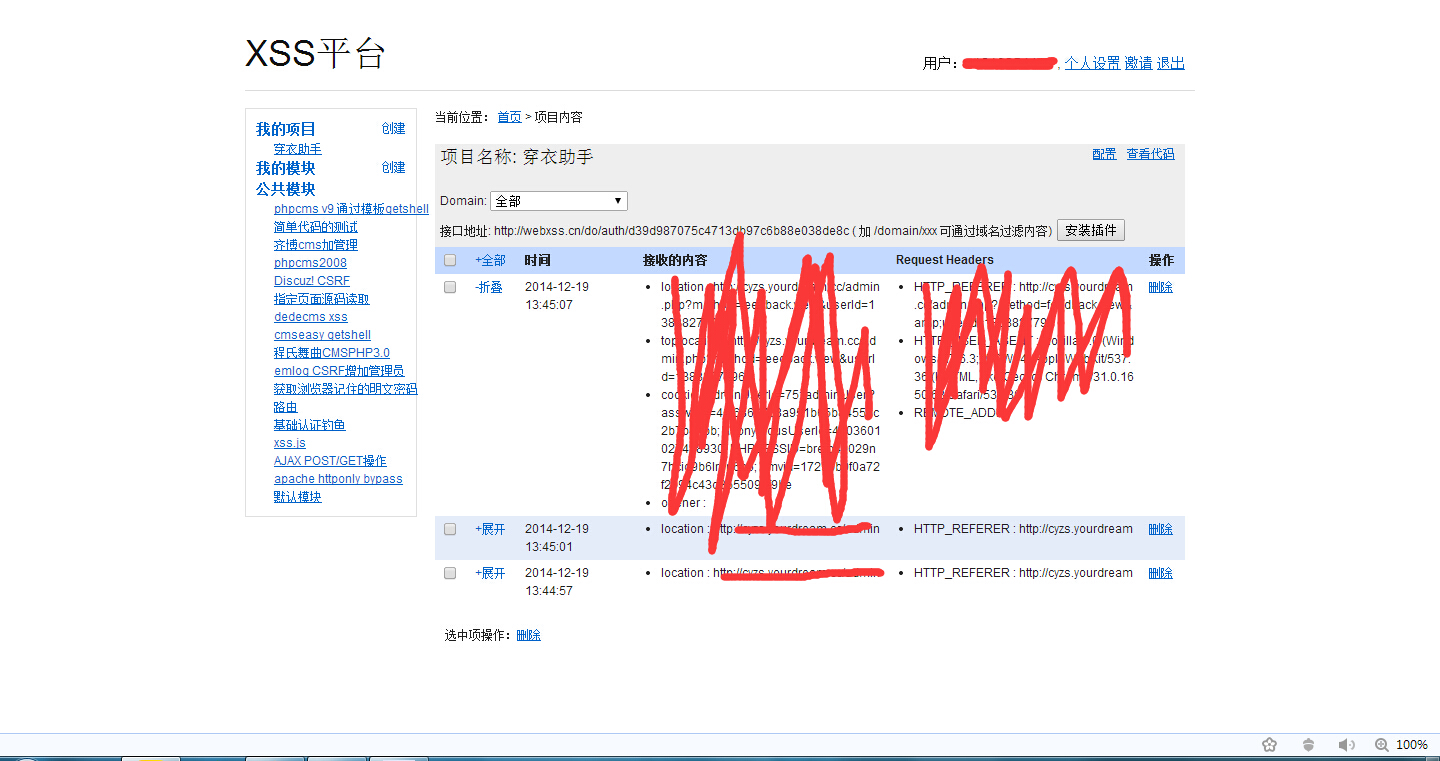Click 删除 beside 选中项操作
The height and width of the screenshot is (761, 1440).
[x=528, y=635]
